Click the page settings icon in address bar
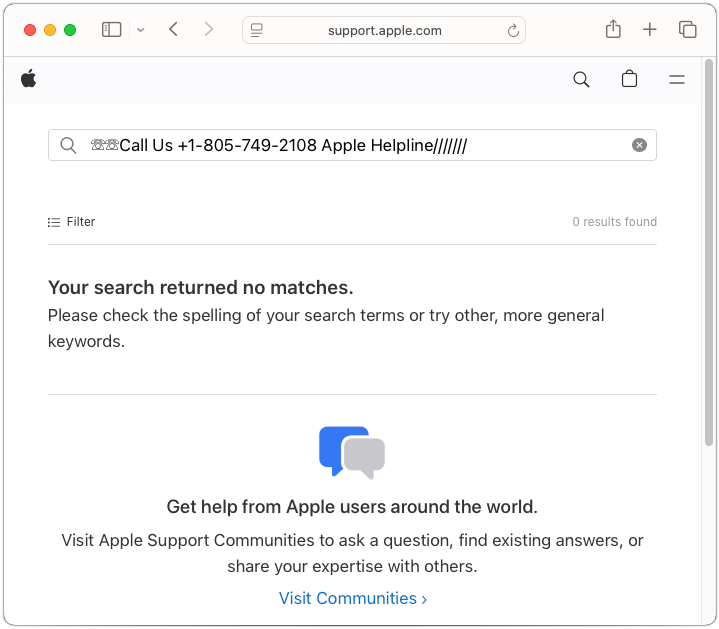This screenshot has width=719, height=629. [x=257, y=31]
